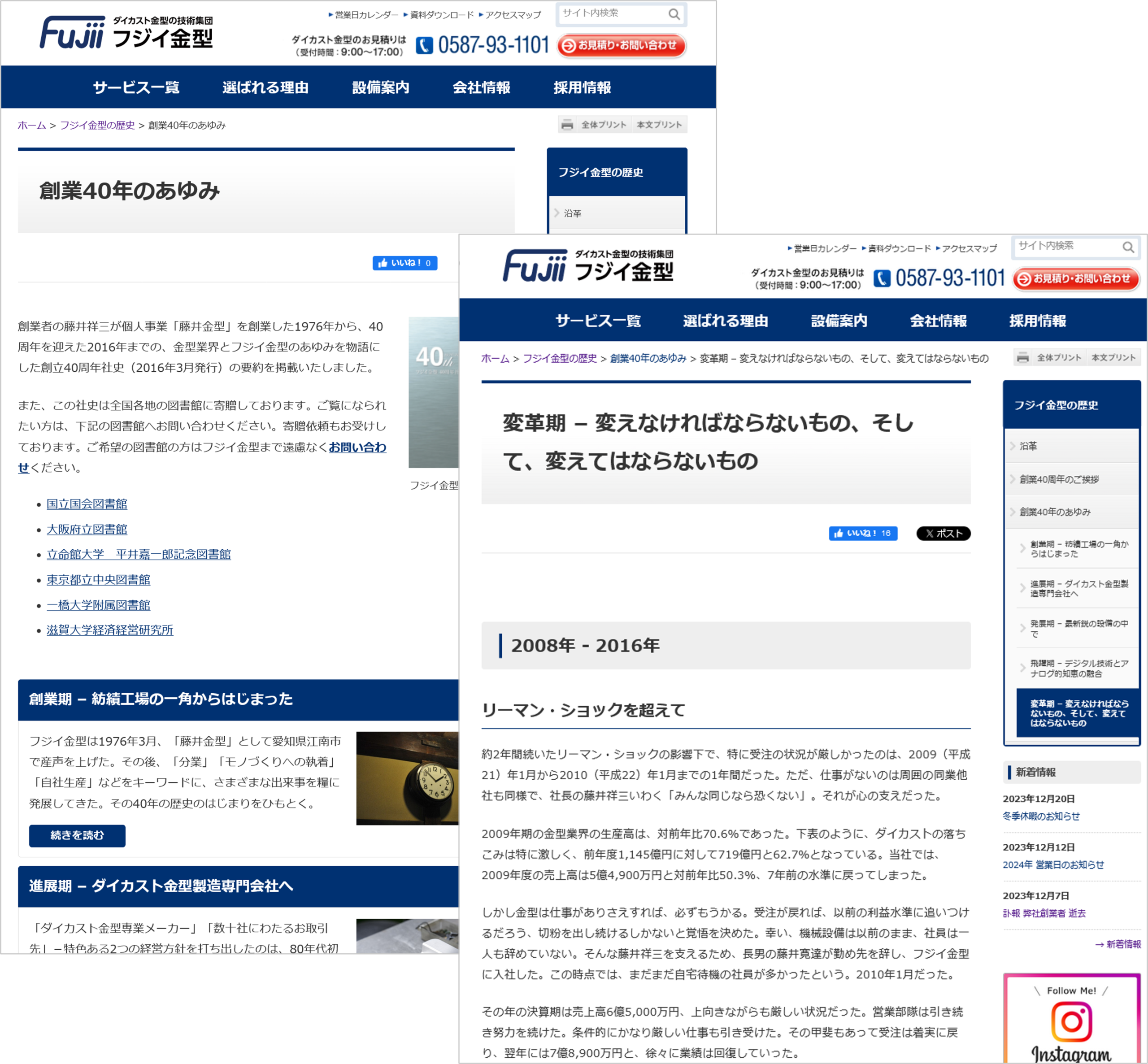Viewport: 1148px width, 1064px height.
Task: Open the 会社情報 navigation menu
Action: 939,321
